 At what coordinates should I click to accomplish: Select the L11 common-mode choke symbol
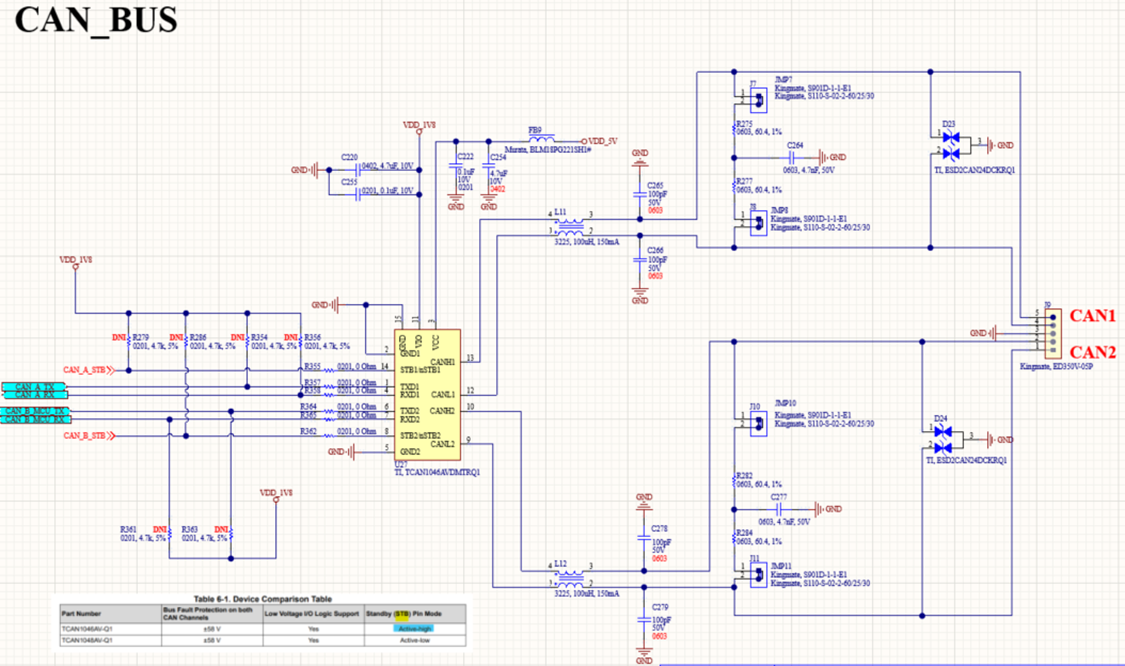click(x=570, y=226)
